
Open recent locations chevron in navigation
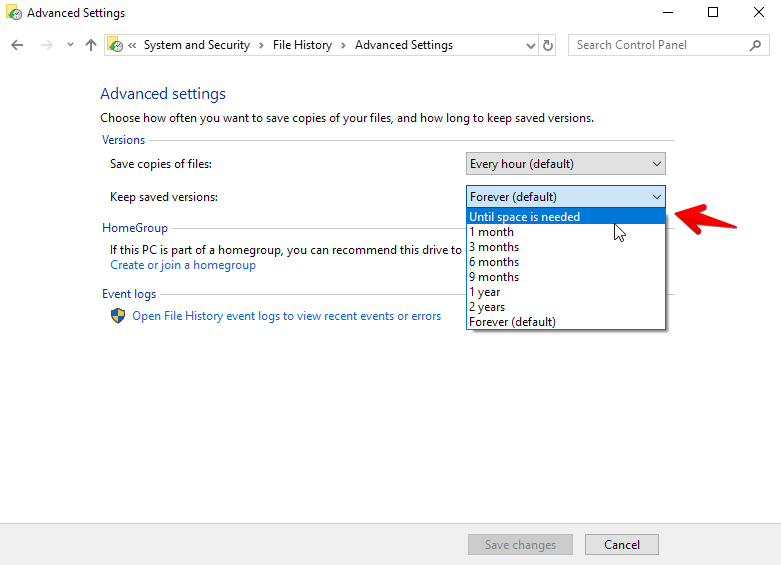(x=70, y=45)
